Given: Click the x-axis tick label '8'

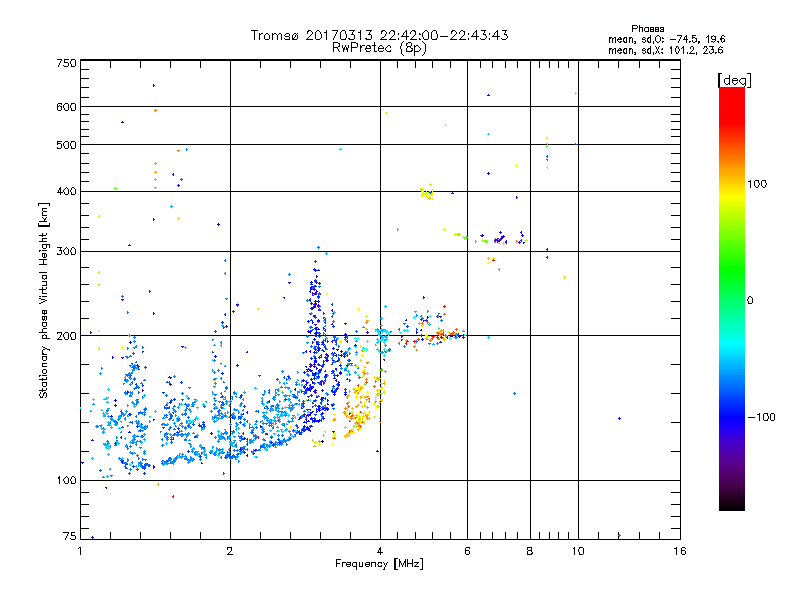Looking at the screenshot, I should pos(530,551).
